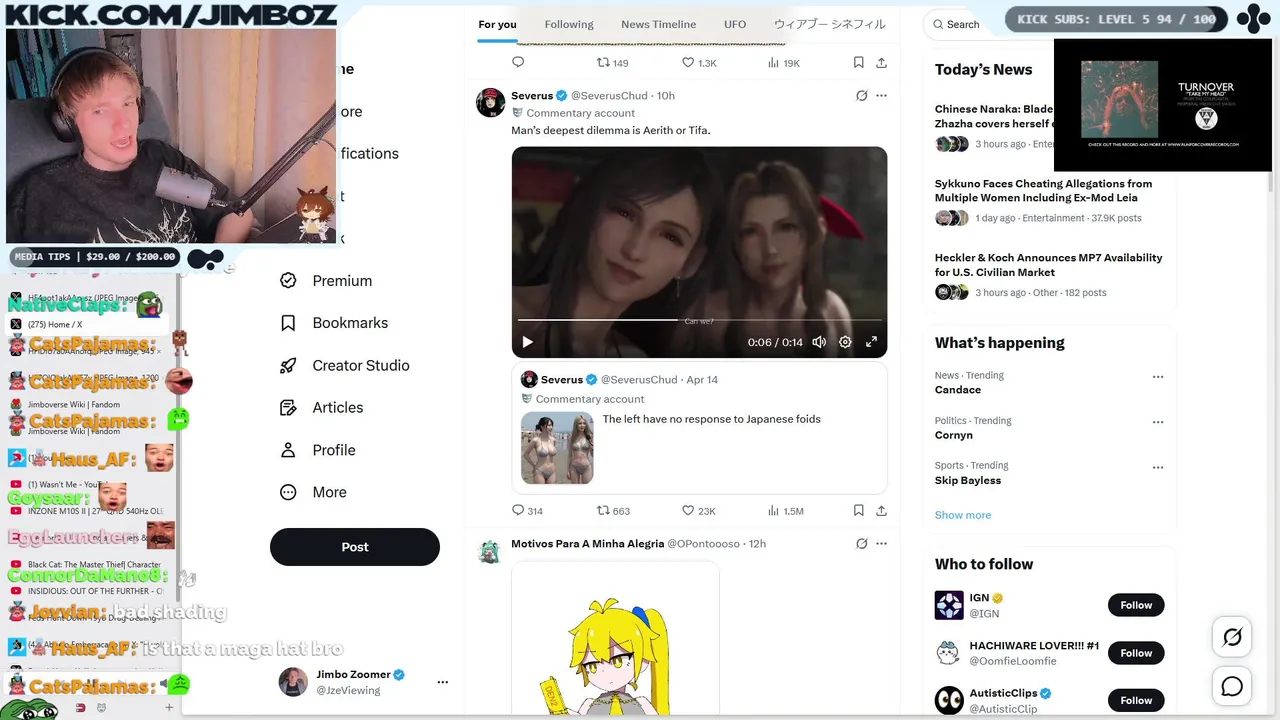
Task: Open the Skip Bayless trending topic
Action: [x=968, y=480]
